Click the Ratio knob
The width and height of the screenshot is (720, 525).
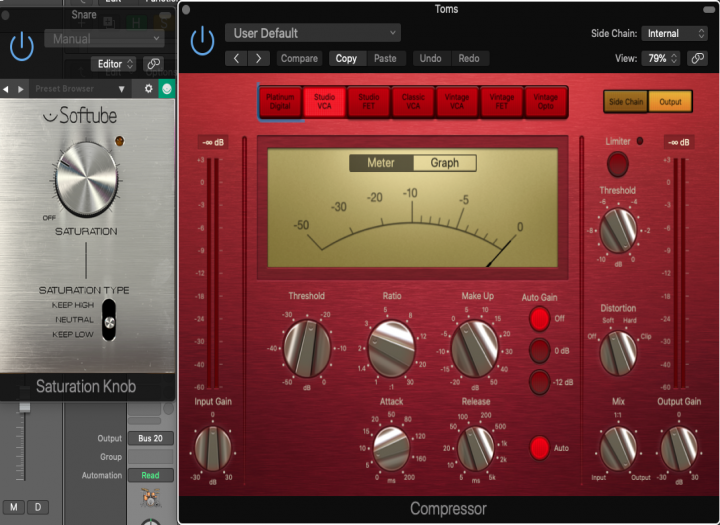(x=392, y=349)
